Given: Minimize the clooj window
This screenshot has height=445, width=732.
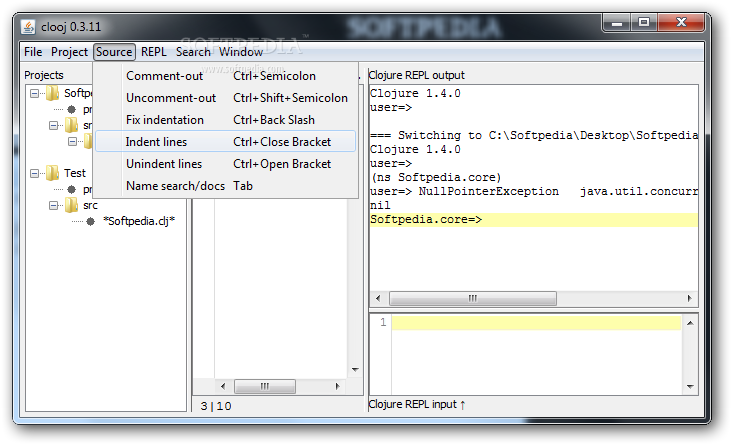Looking at the screenshot, I should point(617,23).
